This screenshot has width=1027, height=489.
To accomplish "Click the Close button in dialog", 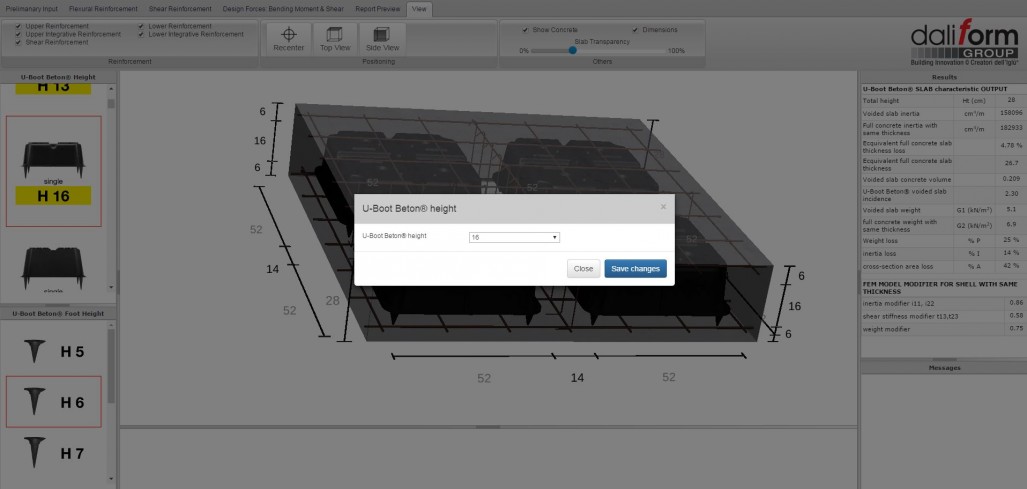I will (x=583, y=269).
